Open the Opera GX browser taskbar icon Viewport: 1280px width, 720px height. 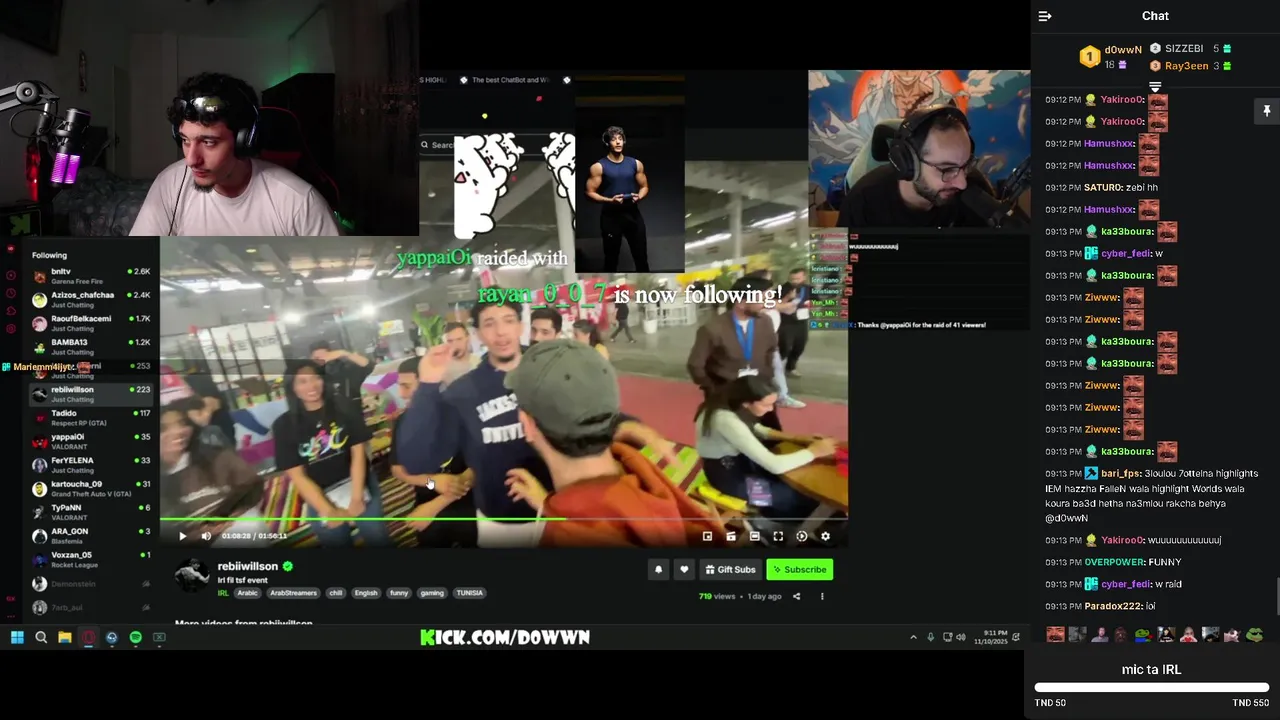click(x=88, y=637)
